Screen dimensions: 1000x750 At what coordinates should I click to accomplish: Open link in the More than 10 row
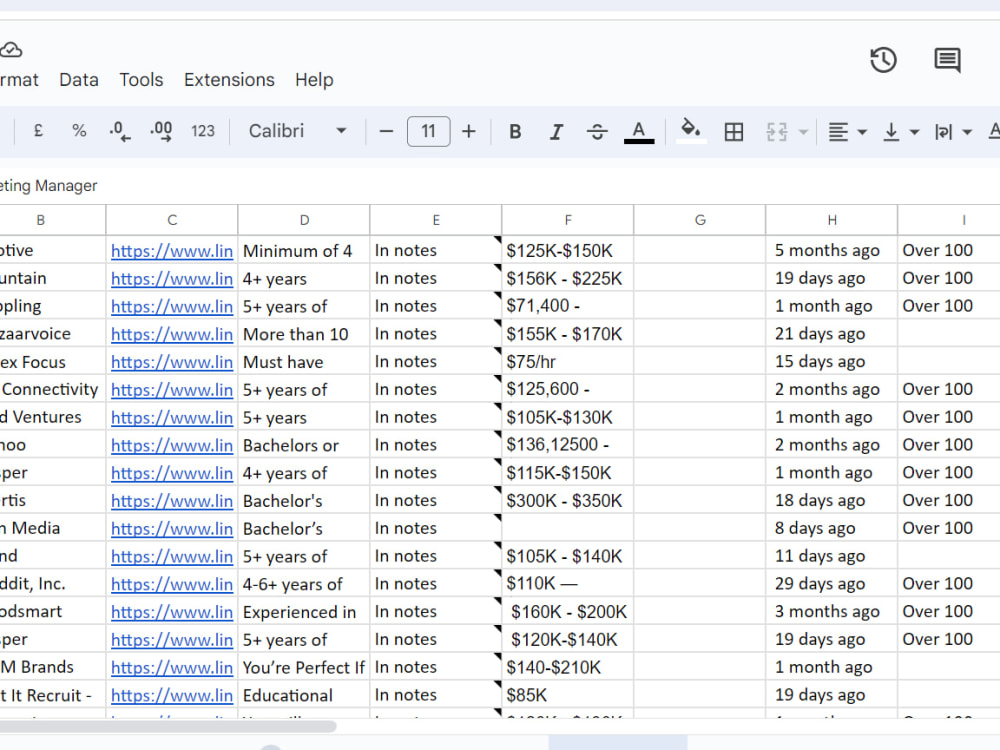[172, 334]
